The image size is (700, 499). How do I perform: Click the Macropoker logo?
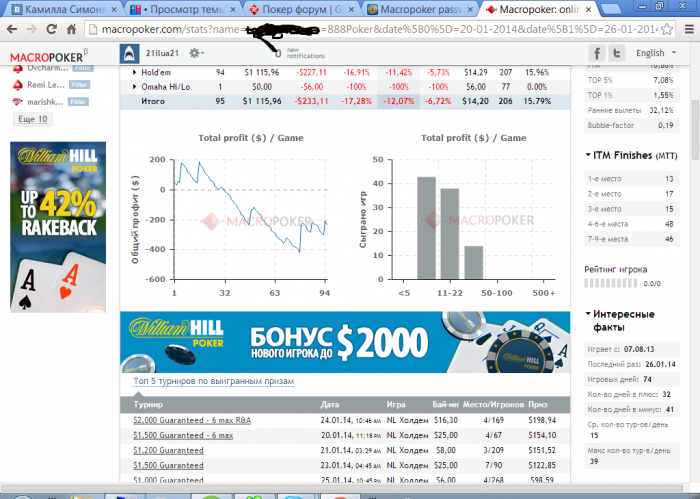(49, 56)
